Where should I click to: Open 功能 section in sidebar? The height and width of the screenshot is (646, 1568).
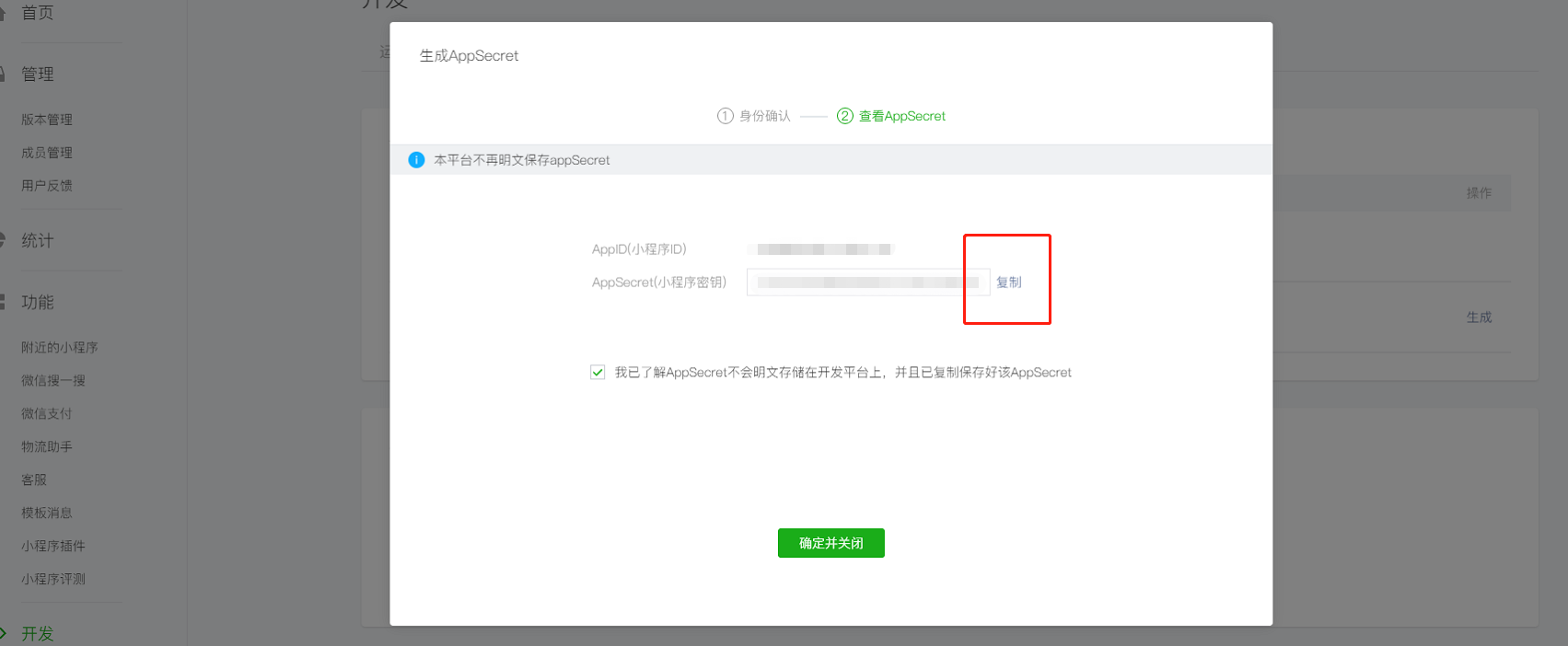tap(38, 303)
